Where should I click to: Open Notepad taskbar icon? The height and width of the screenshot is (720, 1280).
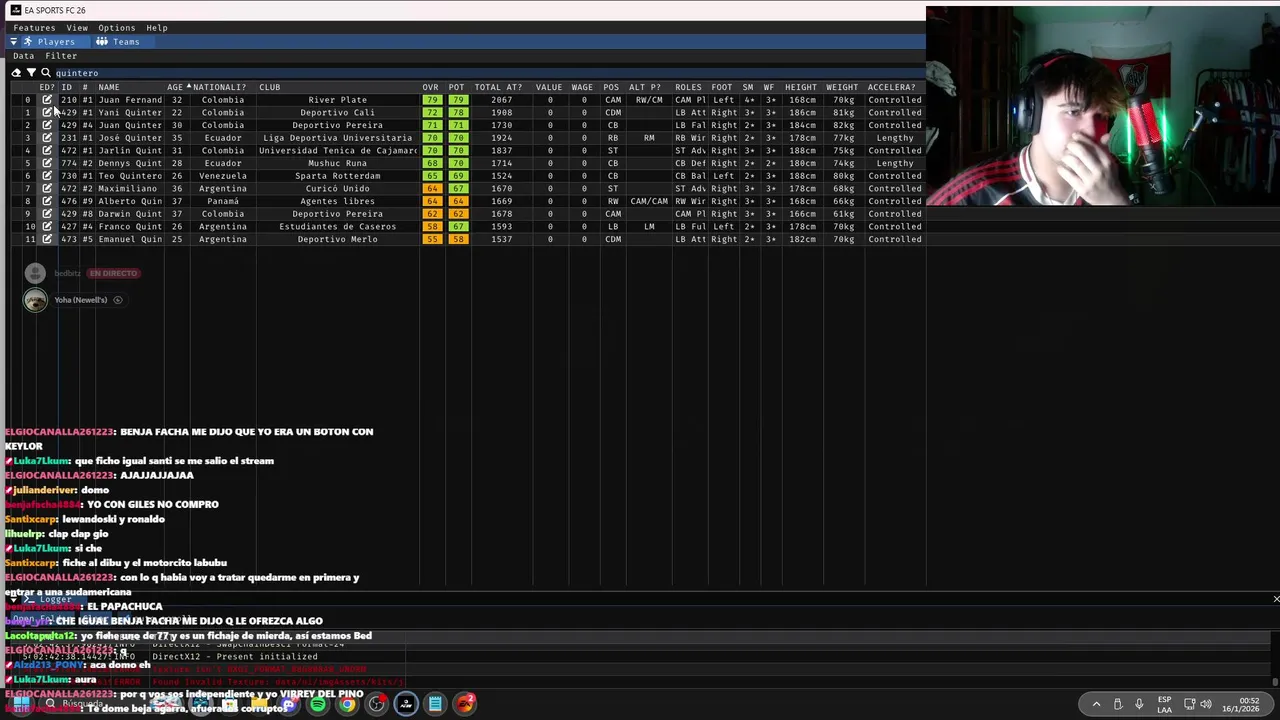click(x=435, y=704)
